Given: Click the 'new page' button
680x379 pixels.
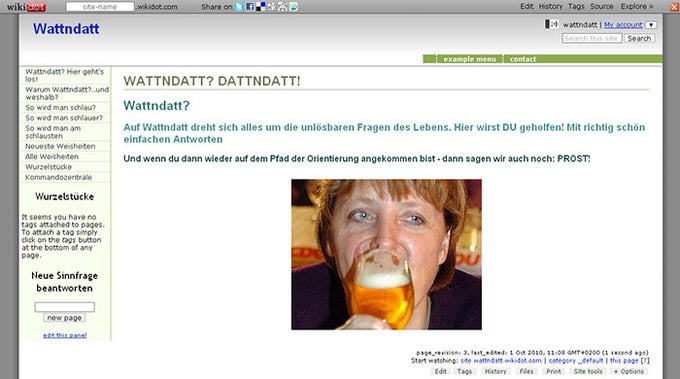Looking at the screenshot, I should (64, 318).
